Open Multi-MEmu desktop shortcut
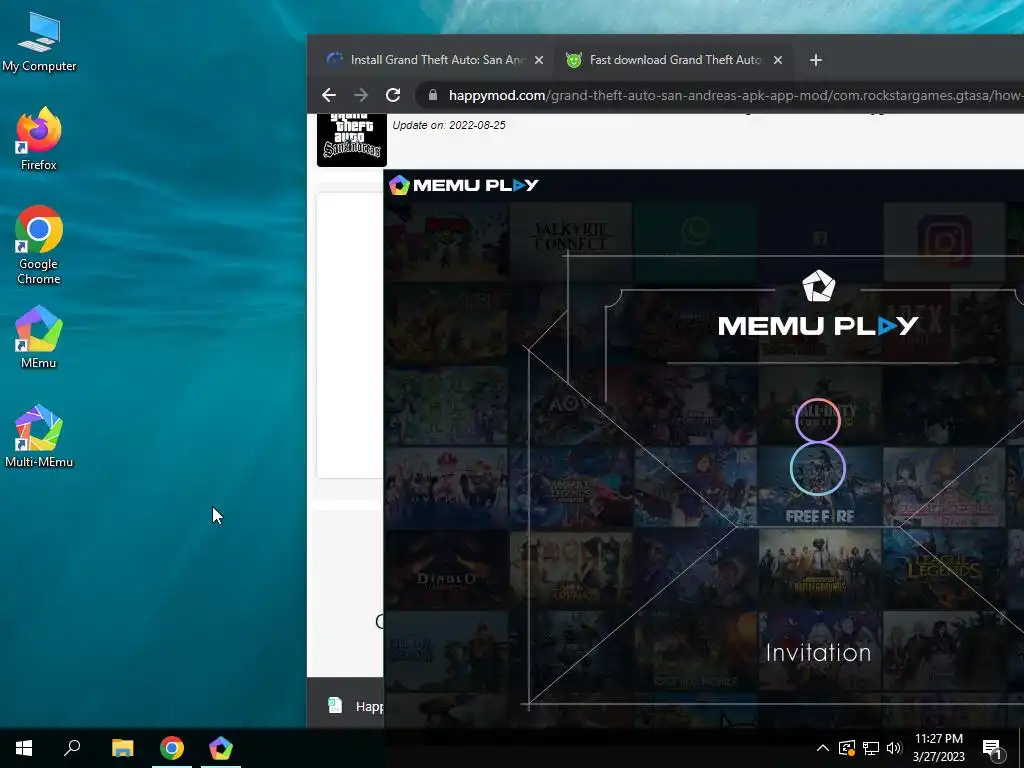The image size is (1024, 768). [39, 436]
